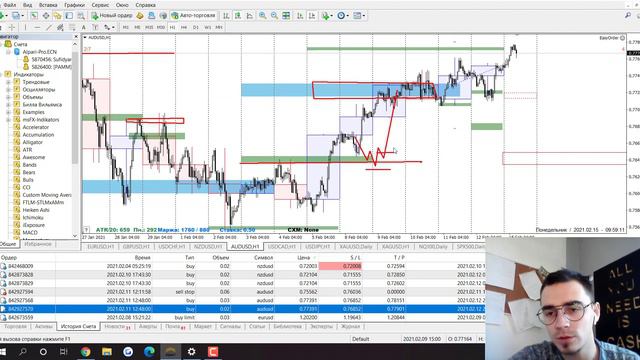Select the Vertical Line drawing tool

click(25, 27)
